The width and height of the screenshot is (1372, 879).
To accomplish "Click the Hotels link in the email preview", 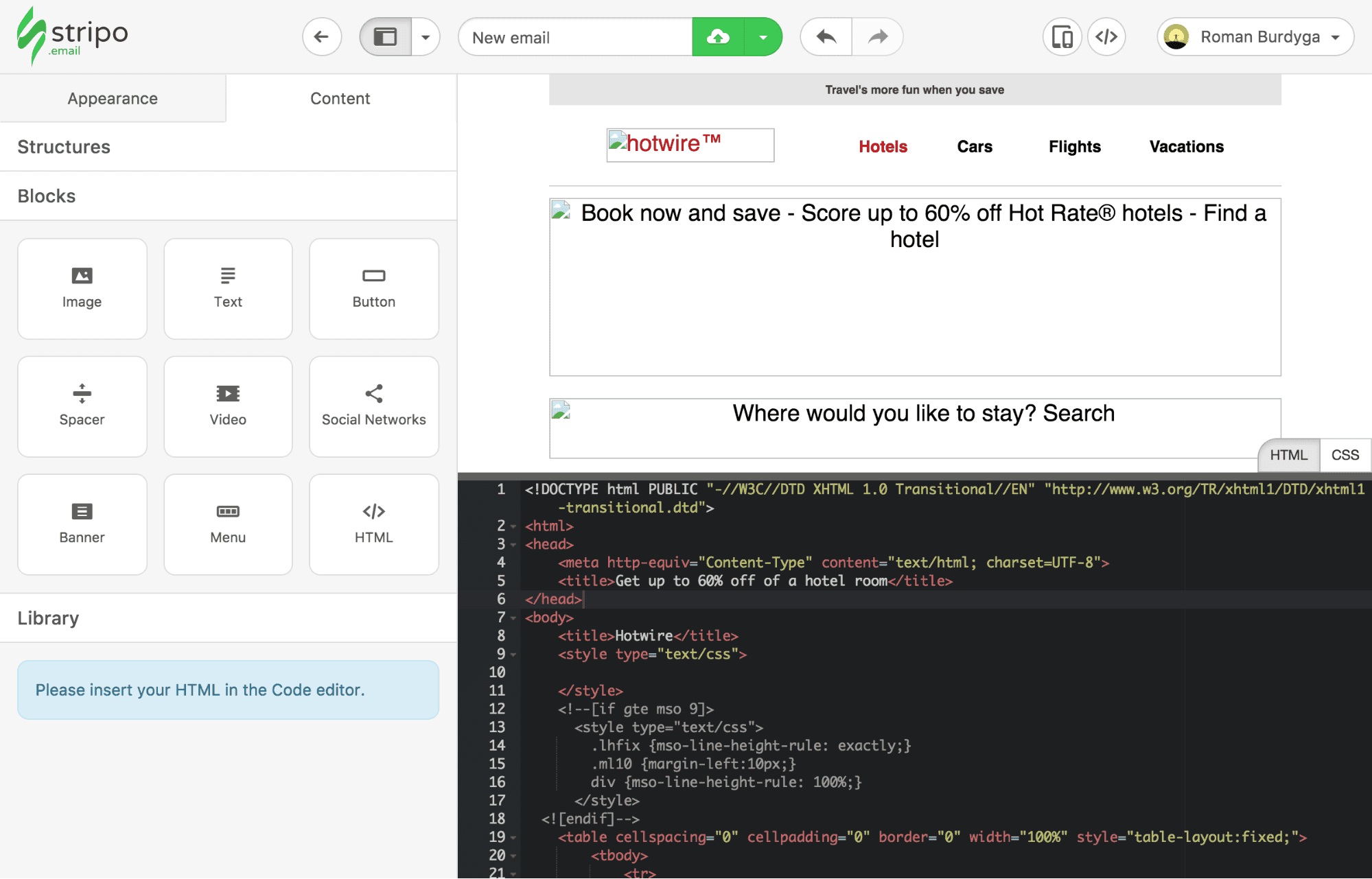I will [883, 146].
